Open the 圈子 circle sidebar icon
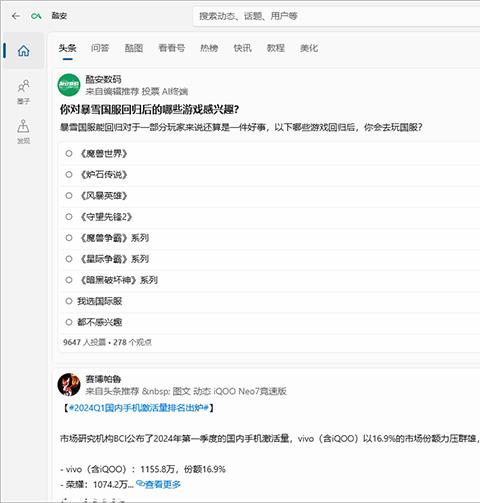 (23, 92)
